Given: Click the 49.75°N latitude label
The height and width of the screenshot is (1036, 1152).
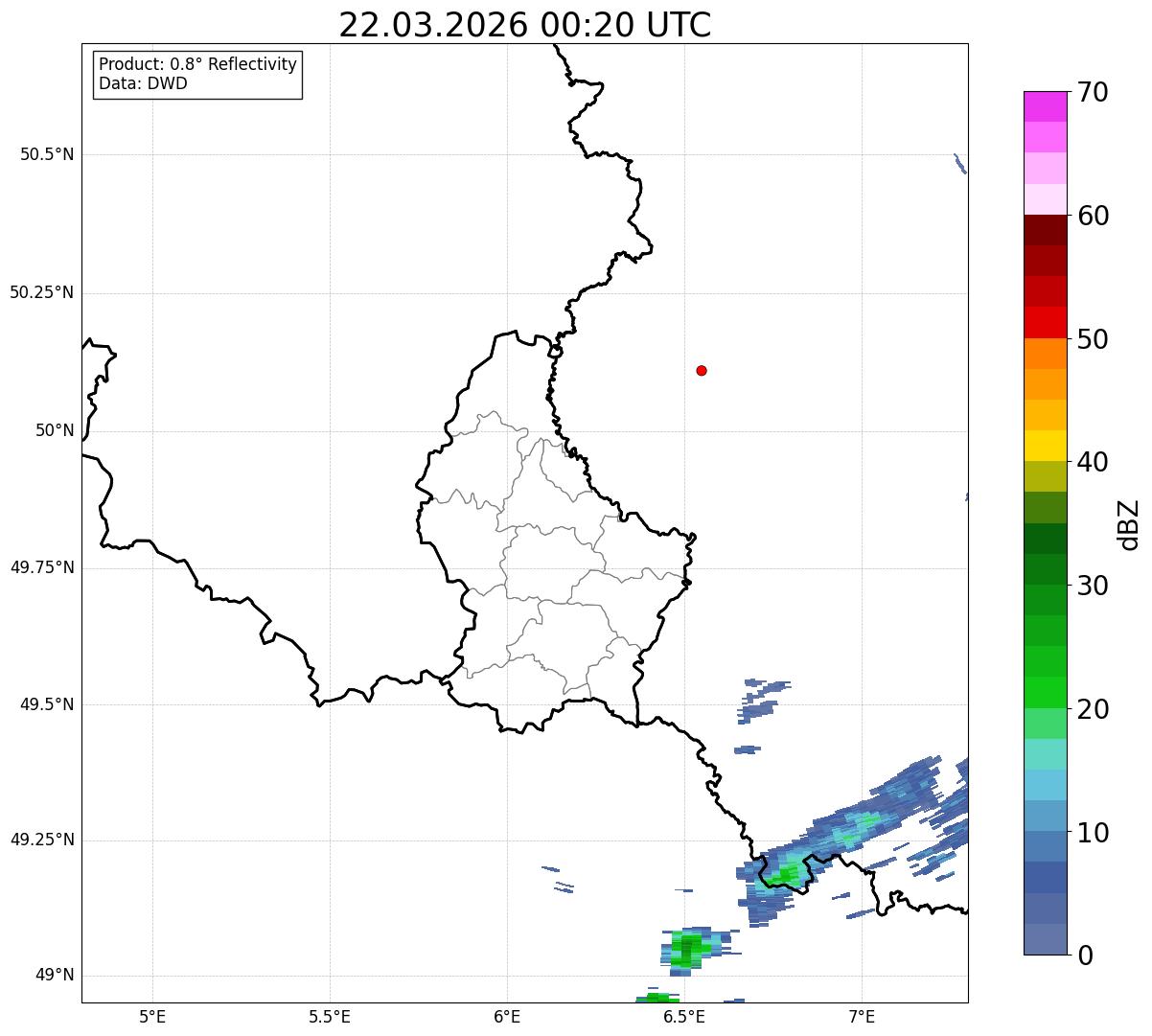Looking at the screenshot, I should coord(42,567).
